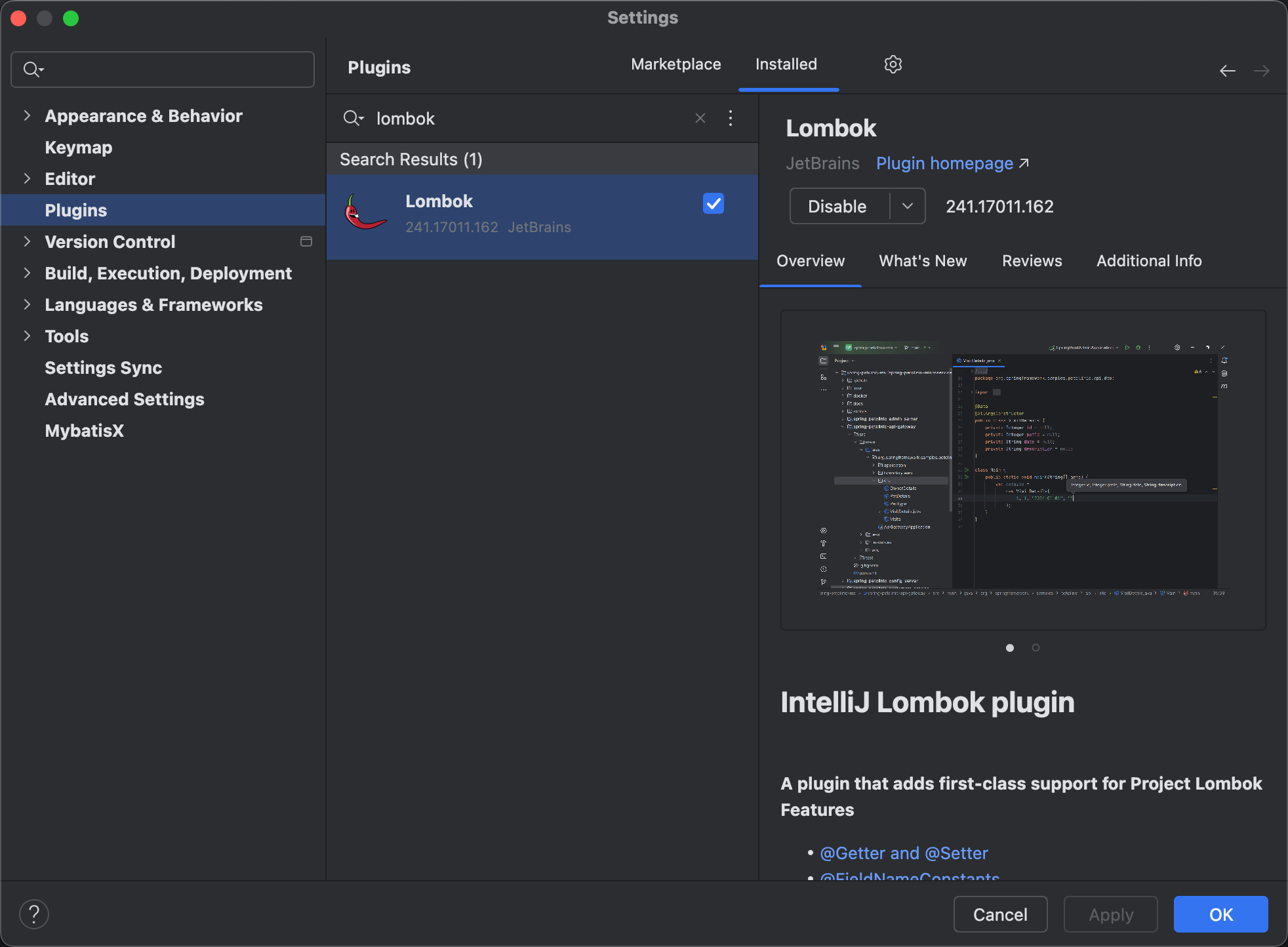
Task: Click the settings search input field
Action: click(x=171, y=70)
